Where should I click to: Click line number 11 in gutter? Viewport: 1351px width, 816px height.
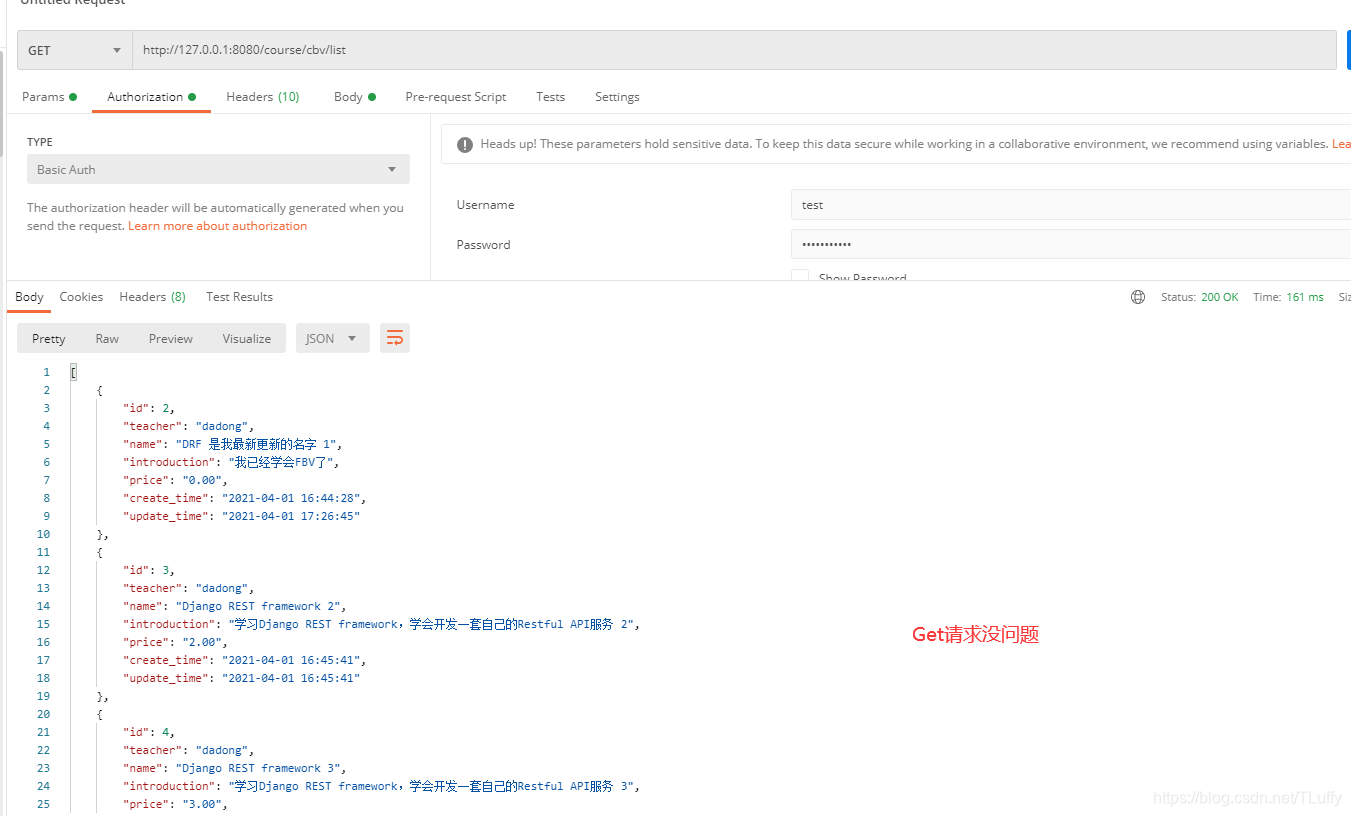(43, 552)
